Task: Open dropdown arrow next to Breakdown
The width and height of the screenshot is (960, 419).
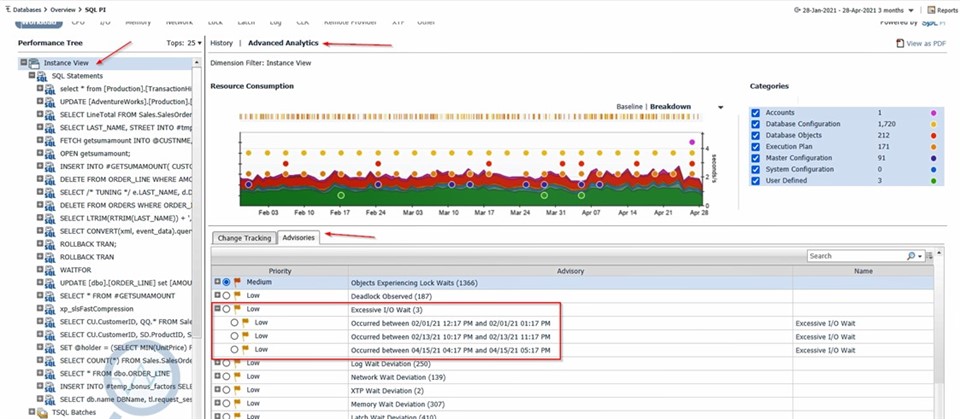Action: [721, 107]
